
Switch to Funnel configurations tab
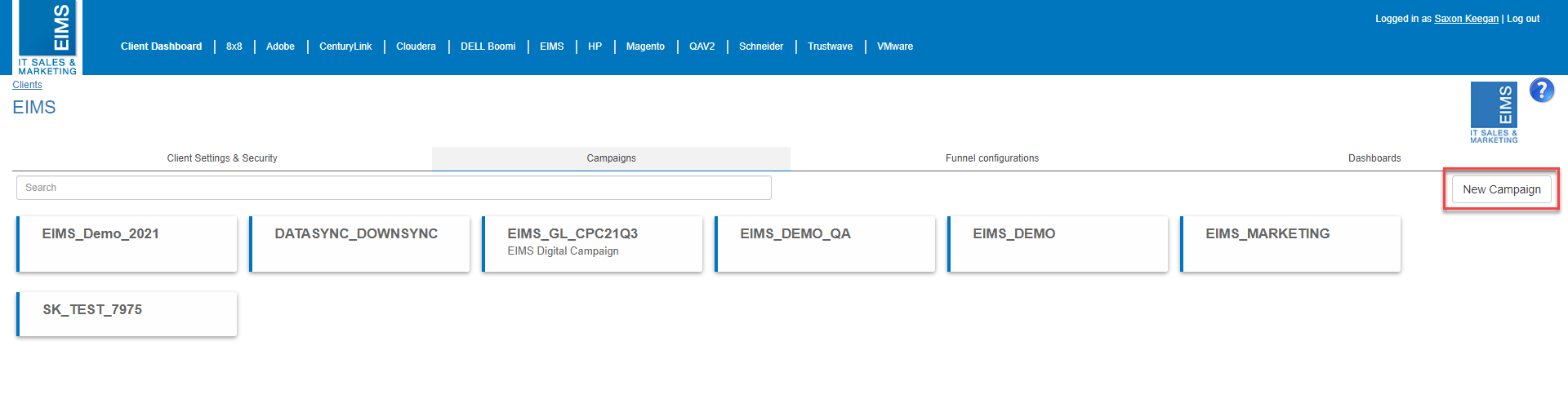[x=992, y=158]
